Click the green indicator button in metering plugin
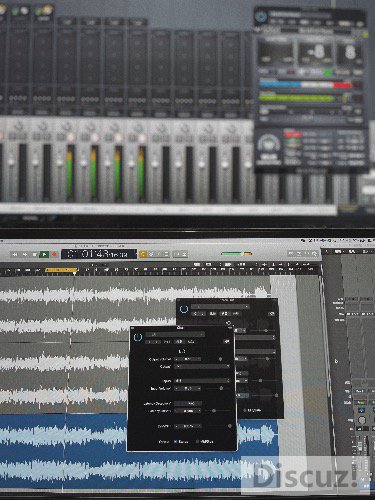Image resolution: width=375 pixels, height=500 pixels. 328,72
